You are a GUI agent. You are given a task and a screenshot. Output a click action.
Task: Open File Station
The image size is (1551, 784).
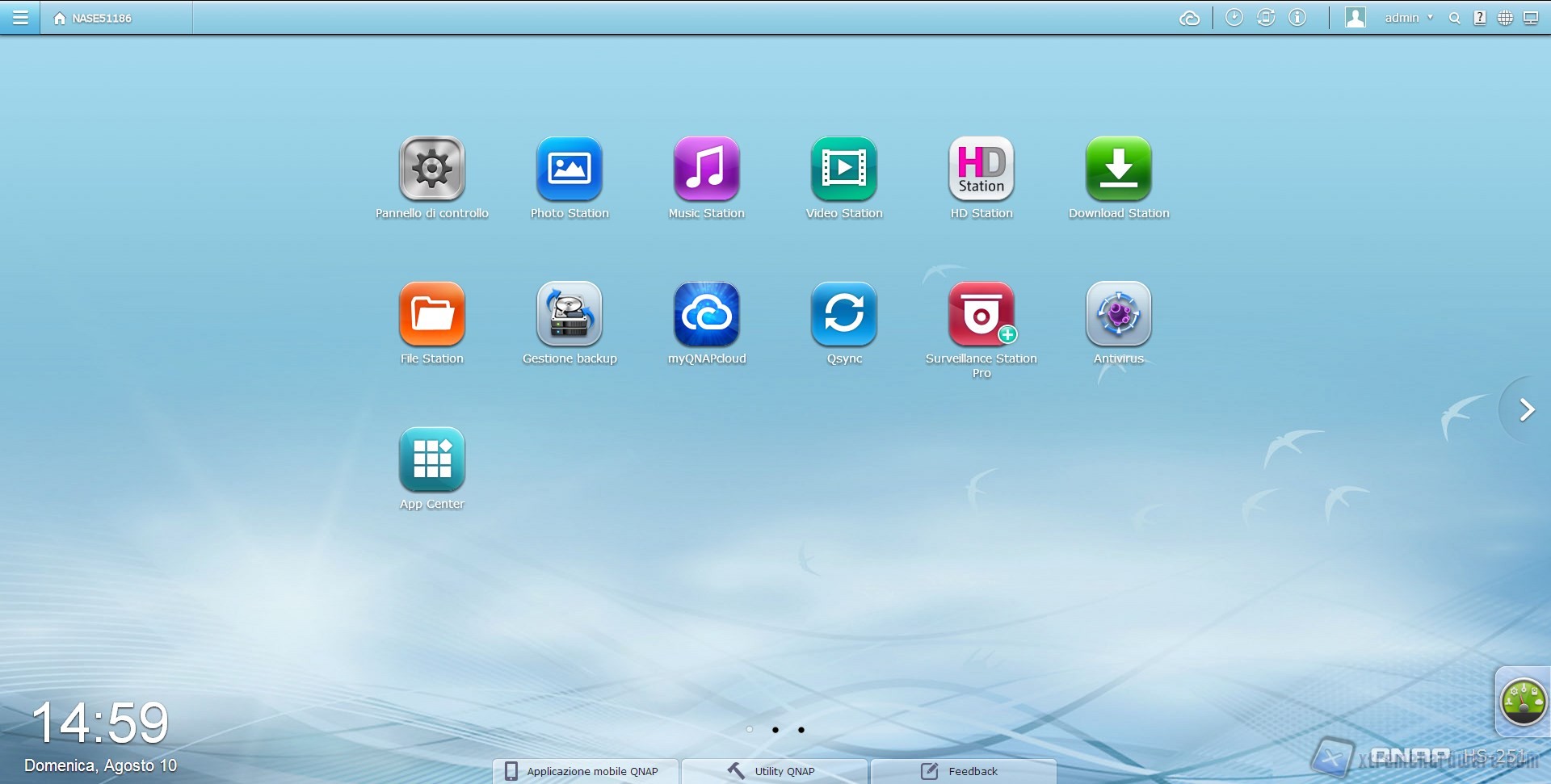[x=431, y=315]
